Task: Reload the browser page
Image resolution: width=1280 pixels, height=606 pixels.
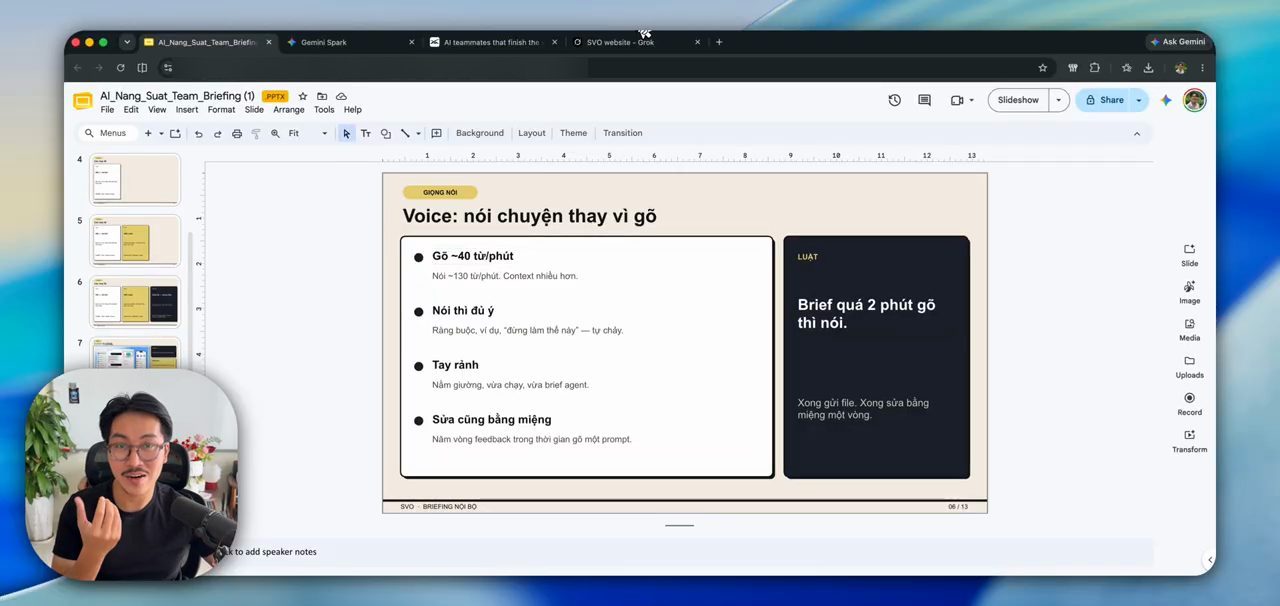Action: pos(120,68)
